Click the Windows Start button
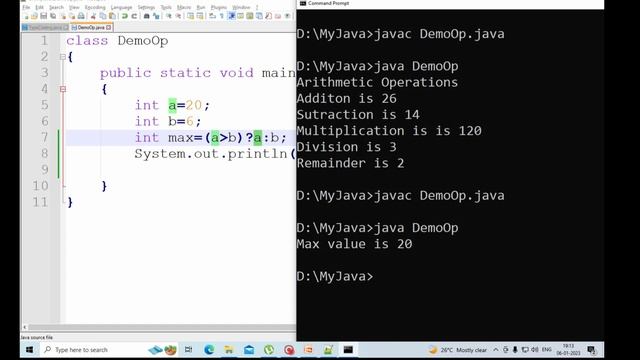This screenshot has width=640, height=360. pos(29,350)
